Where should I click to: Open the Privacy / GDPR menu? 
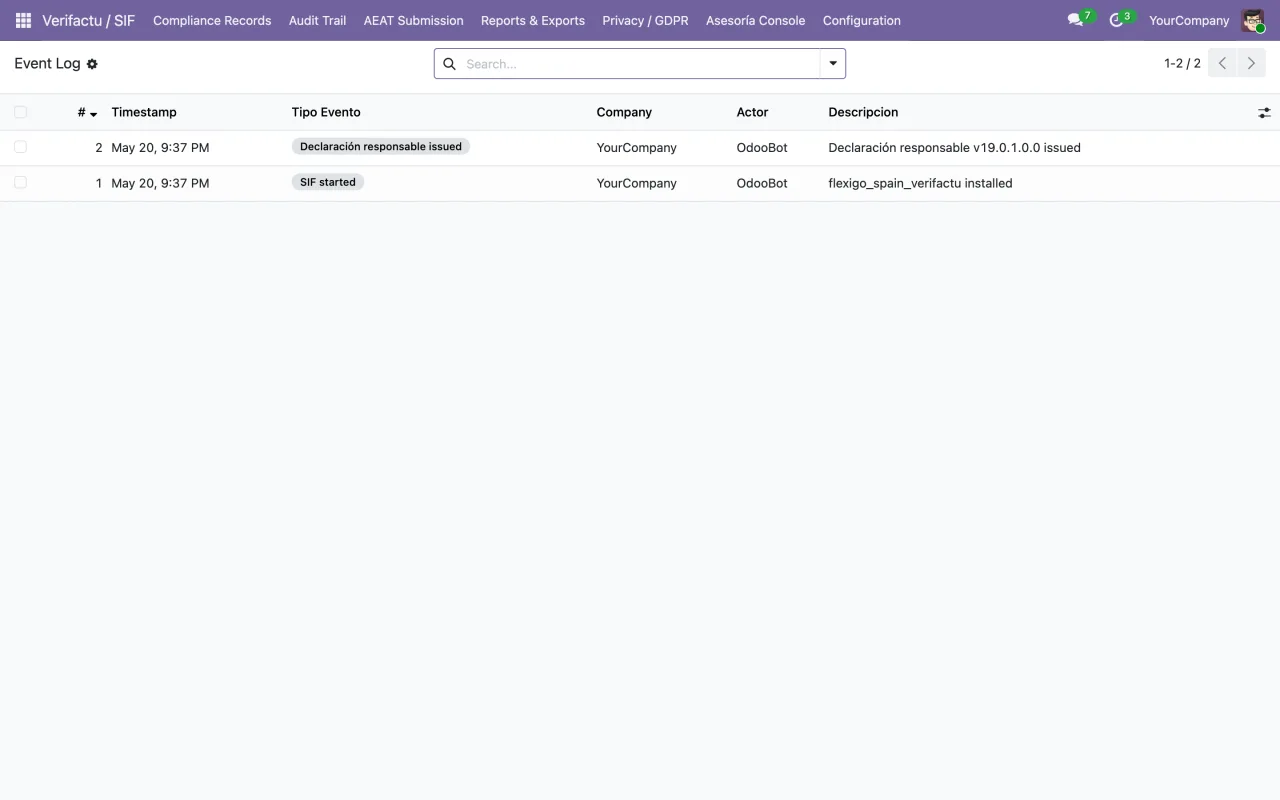[645, 20]
